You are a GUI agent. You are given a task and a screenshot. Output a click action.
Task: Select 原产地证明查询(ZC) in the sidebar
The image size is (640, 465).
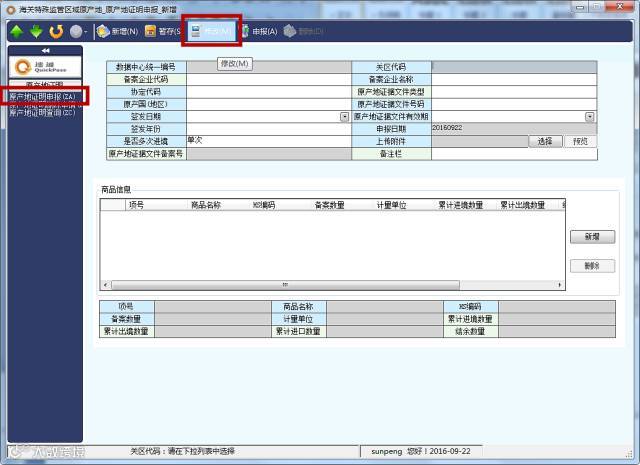tap(42, 112)
